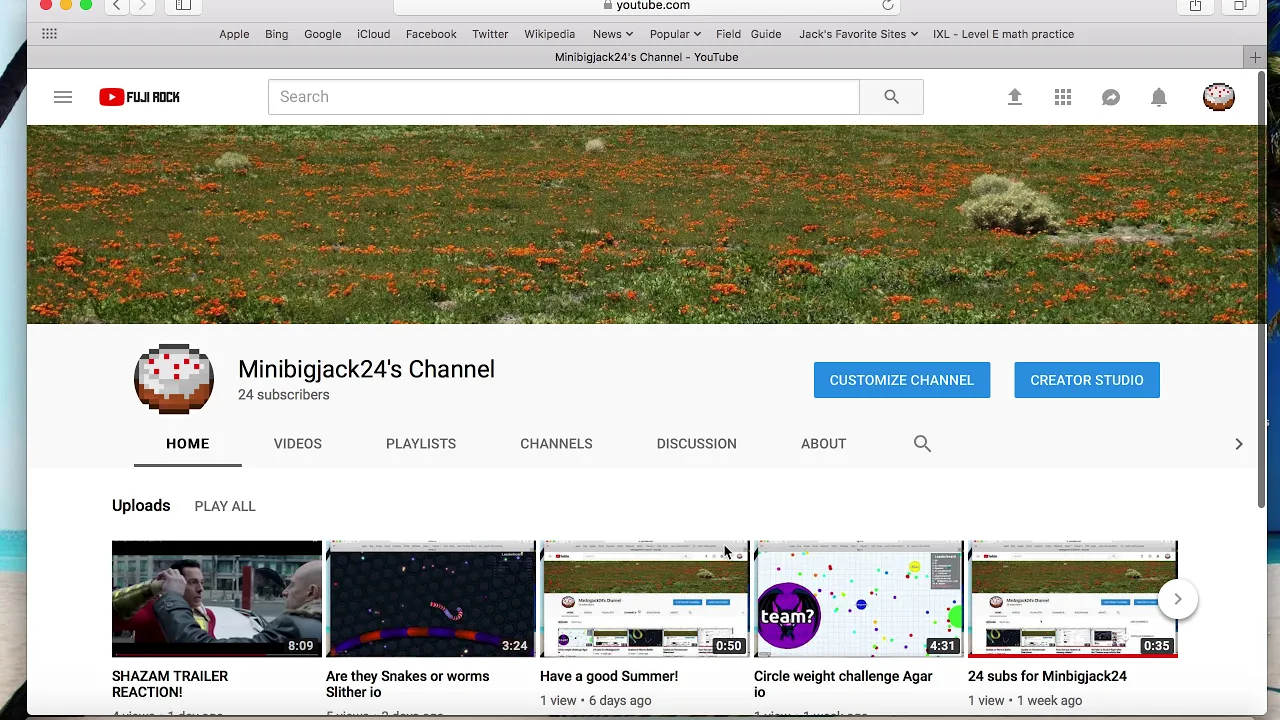Screen dimensions: 1280x720
Task: Open the Circle weight challenge Agar thumbnail
Action: 859,599
